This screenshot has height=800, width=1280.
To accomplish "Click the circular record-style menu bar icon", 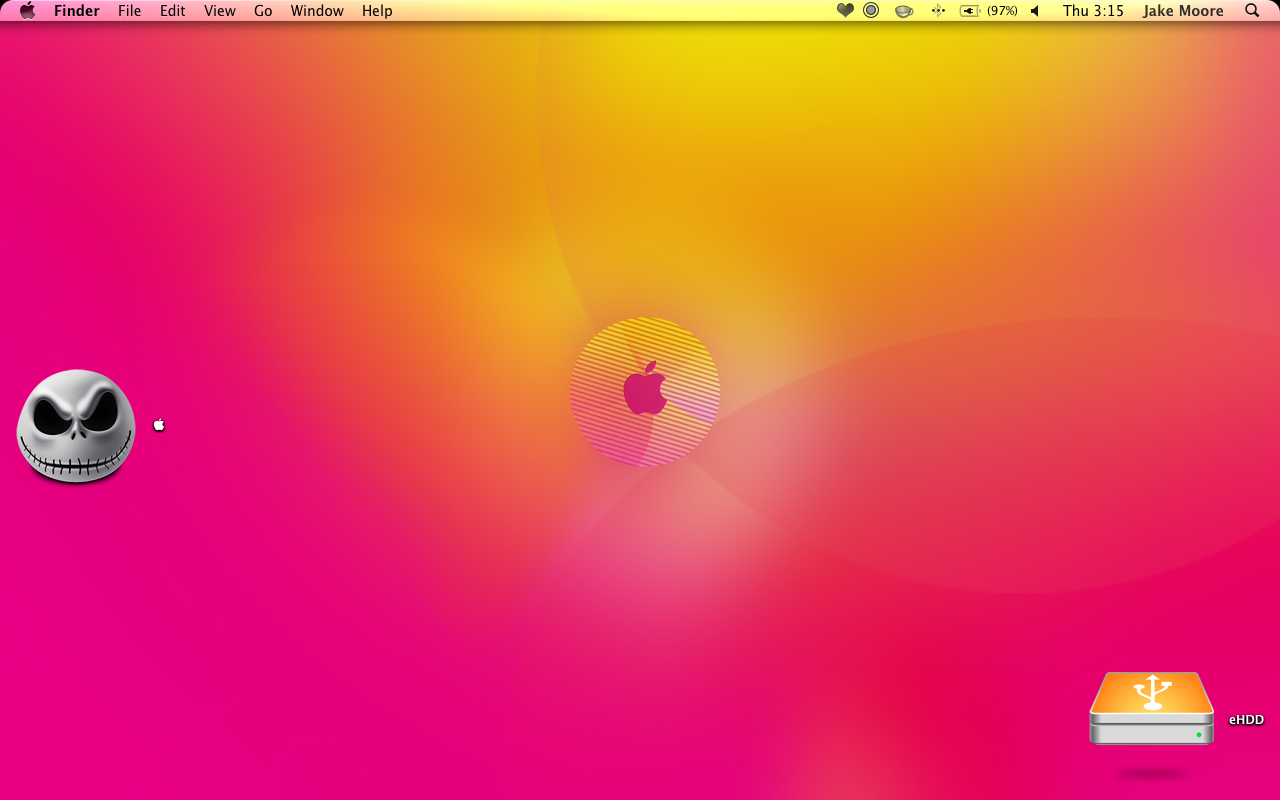I will (871, 11).
